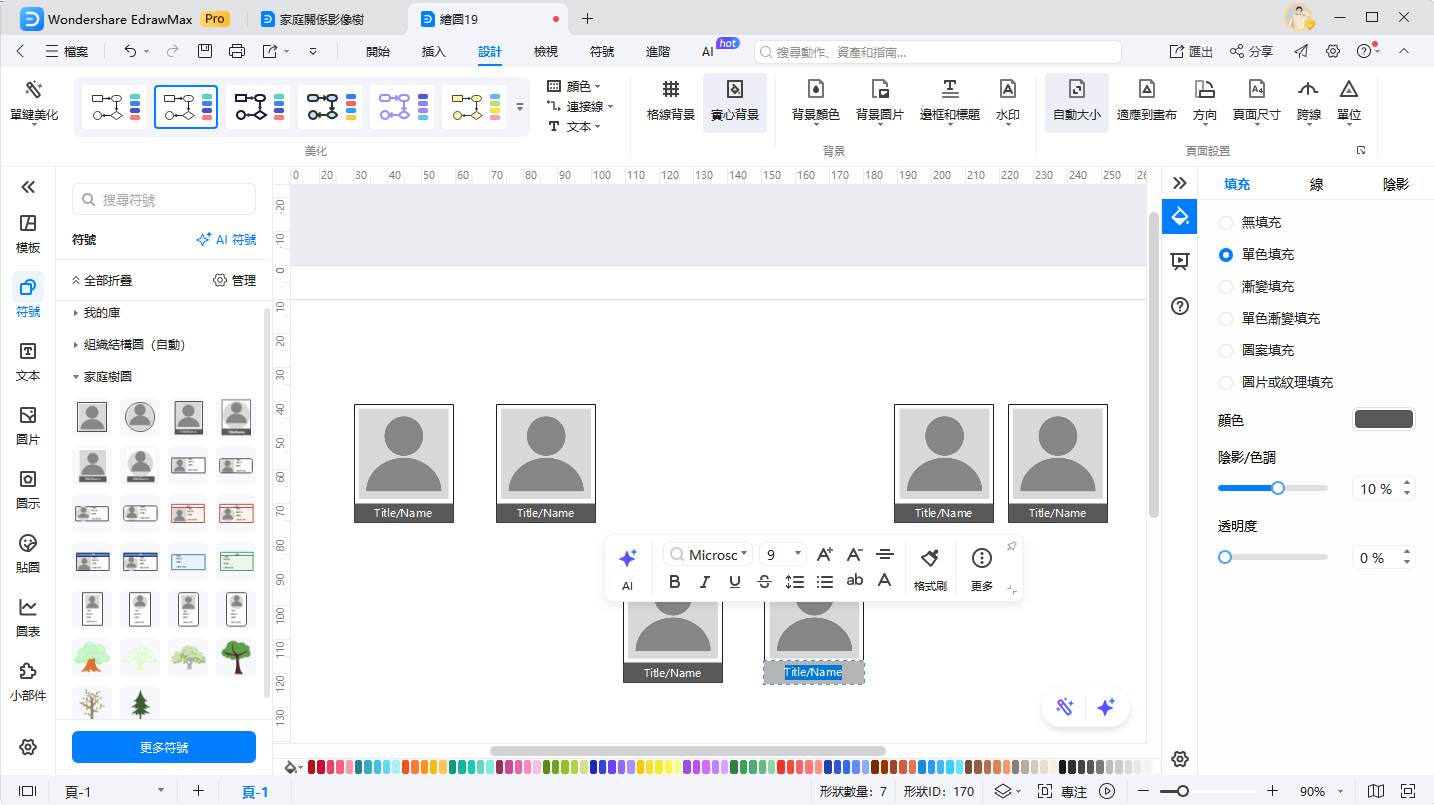Select the No Fill (無填充) radio option
This screenshot has width=1434, height=805.
click(1225, 223)
